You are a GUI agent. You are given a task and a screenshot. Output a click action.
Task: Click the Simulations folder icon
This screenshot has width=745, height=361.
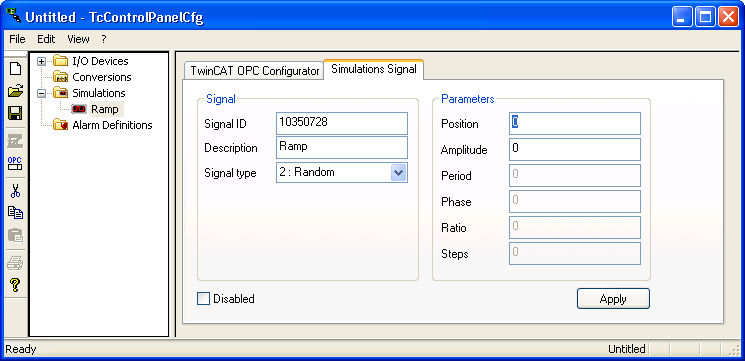(60, 93)
